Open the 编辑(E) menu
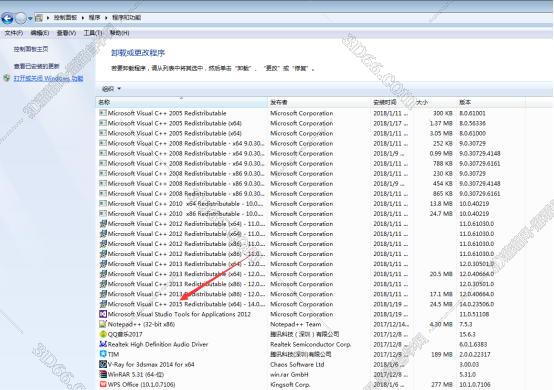 coord(40,33)
